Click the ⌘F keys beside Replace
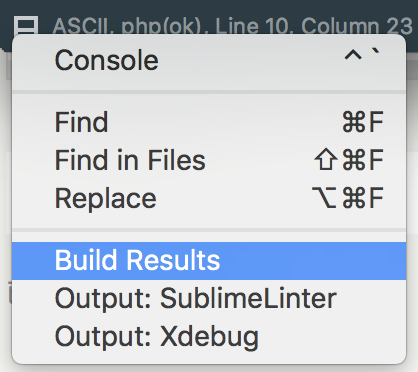 (x=363, y=198)
